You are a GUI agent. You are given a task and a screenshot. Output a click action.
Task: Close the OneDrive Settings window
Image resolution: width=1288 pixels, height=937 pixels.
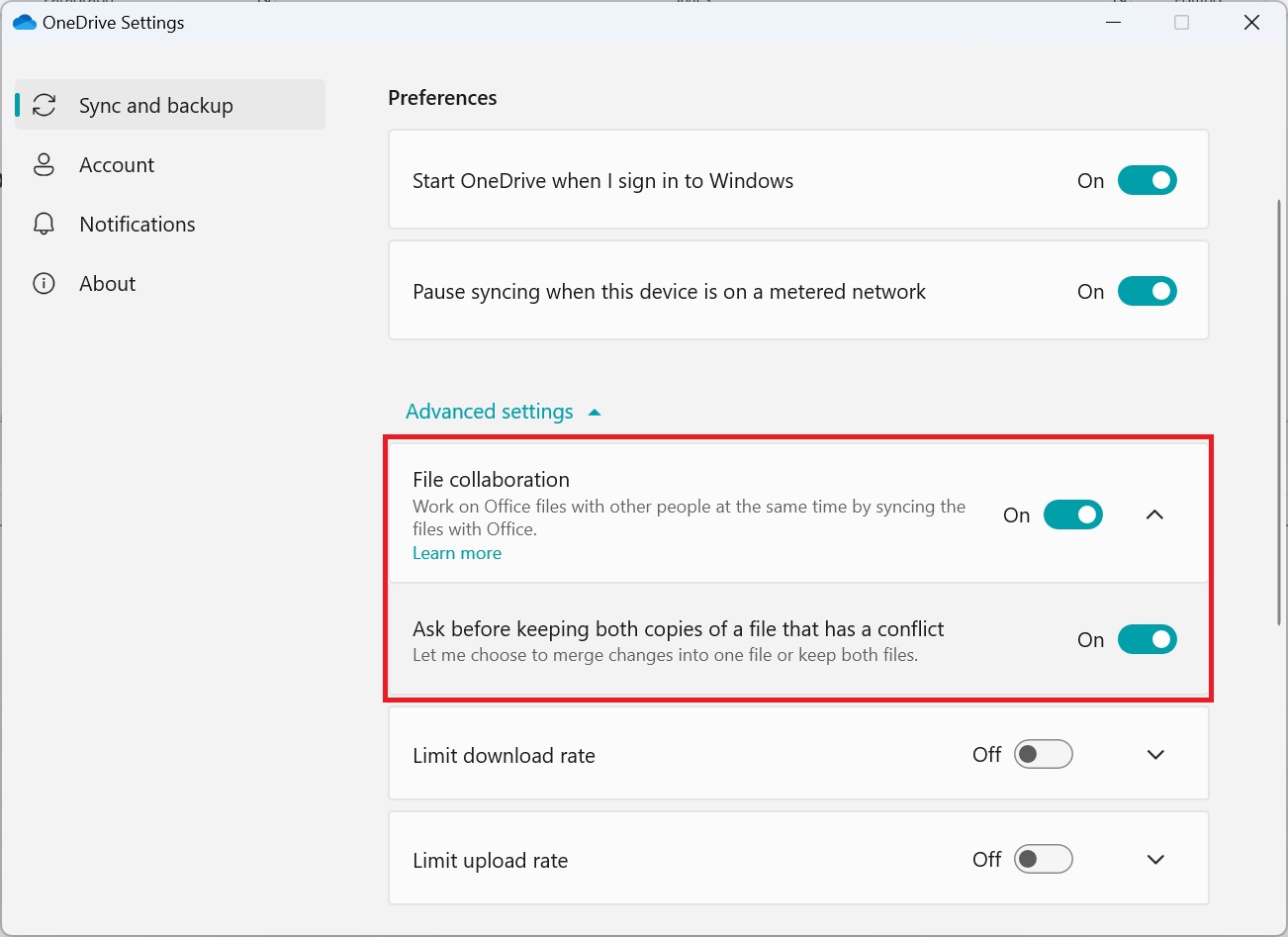coord(1251,22)
